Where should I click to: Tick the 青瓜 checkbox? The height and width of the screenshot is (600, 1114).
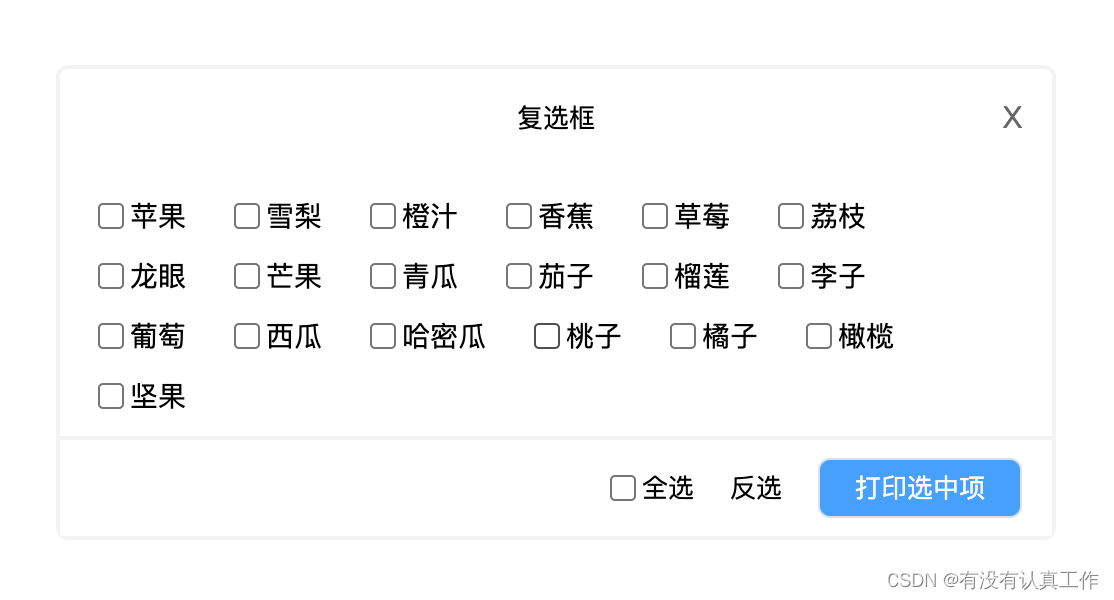(x=382, y=276)
